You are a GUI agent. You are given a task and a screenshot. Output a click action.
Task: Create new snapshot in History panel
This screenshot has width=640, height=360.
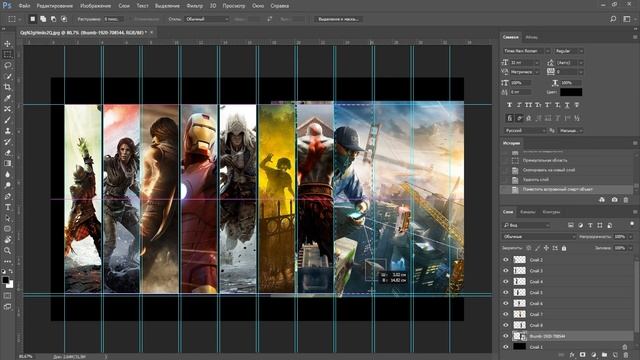(x=614, y=200)
